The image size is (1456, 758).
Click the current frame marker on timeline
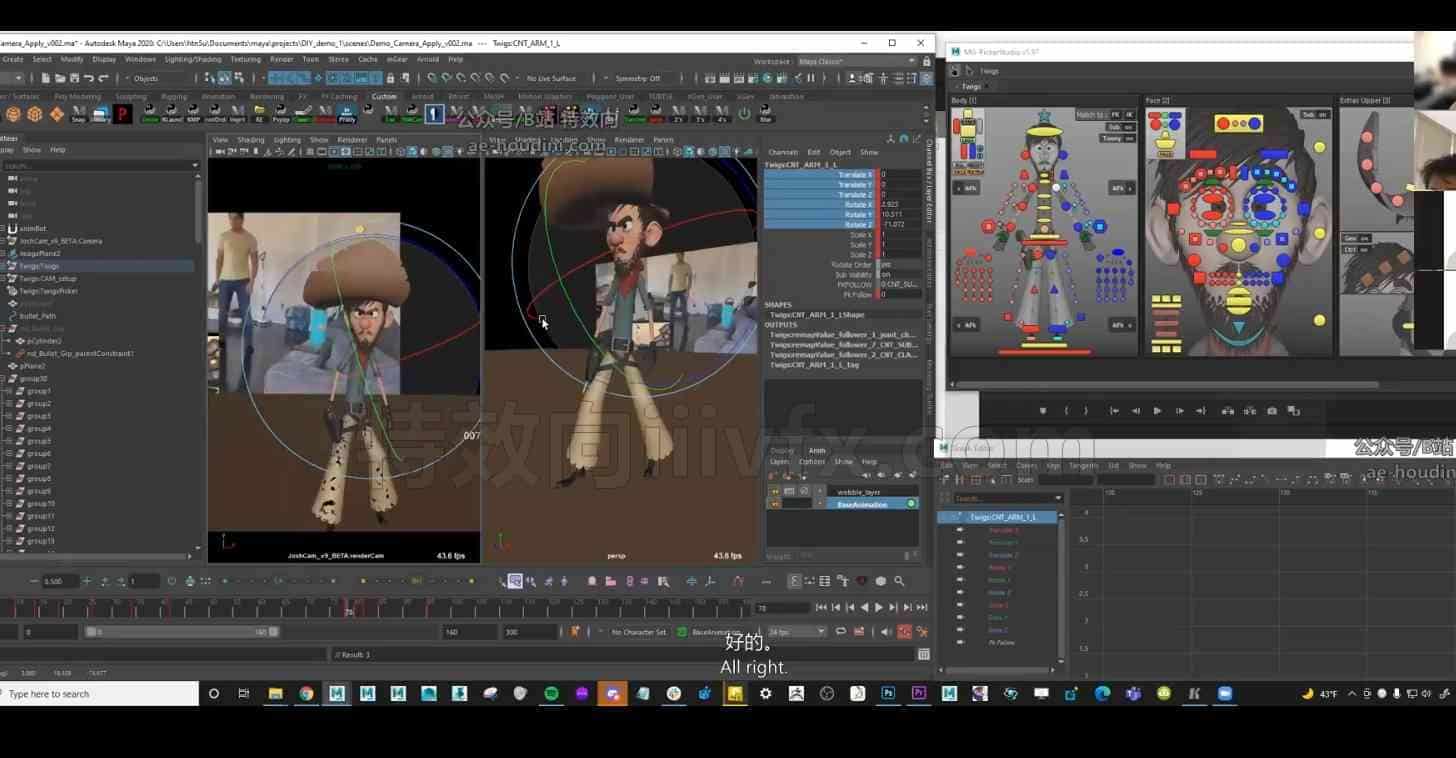coord(349,607)
